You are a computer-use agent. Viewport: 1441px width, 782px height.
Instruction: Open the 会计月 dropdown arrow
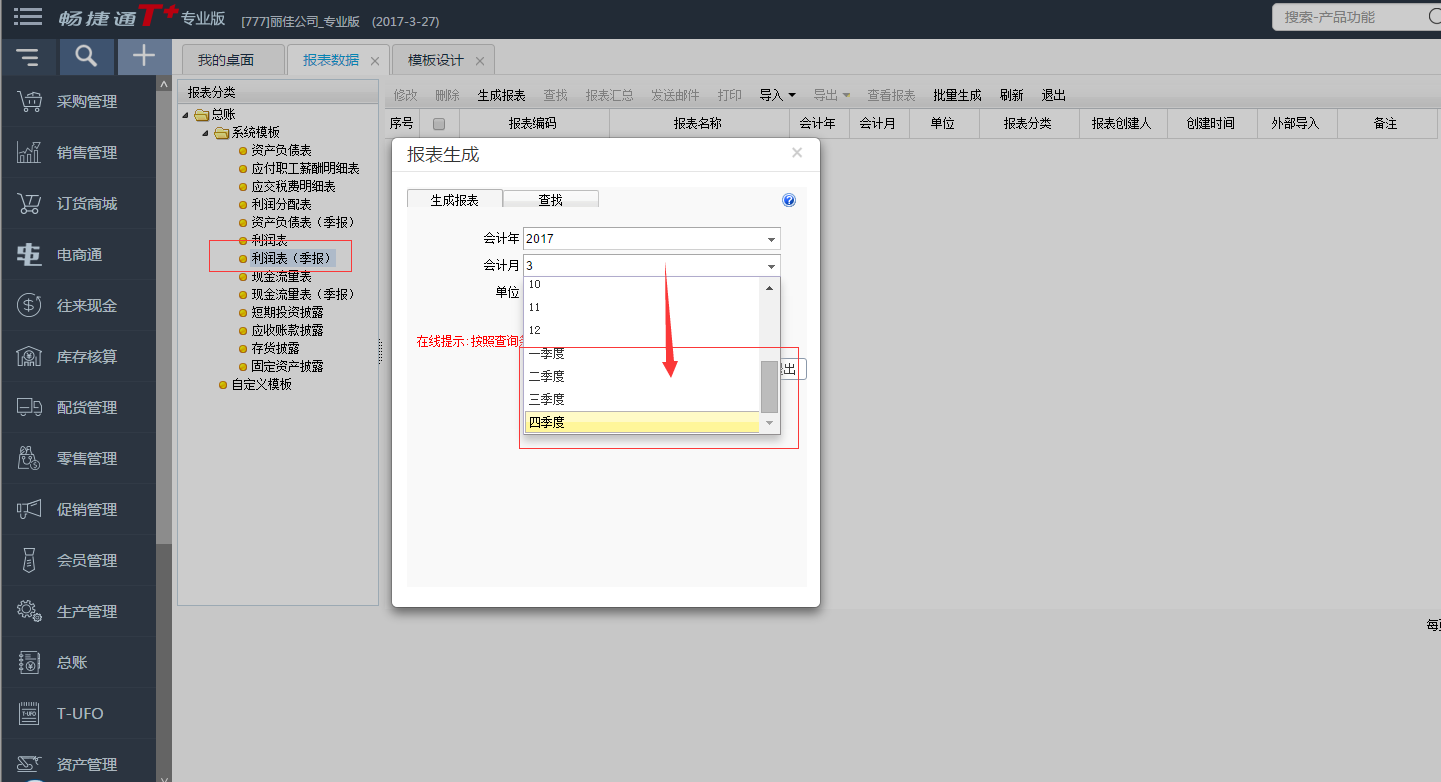771,266
